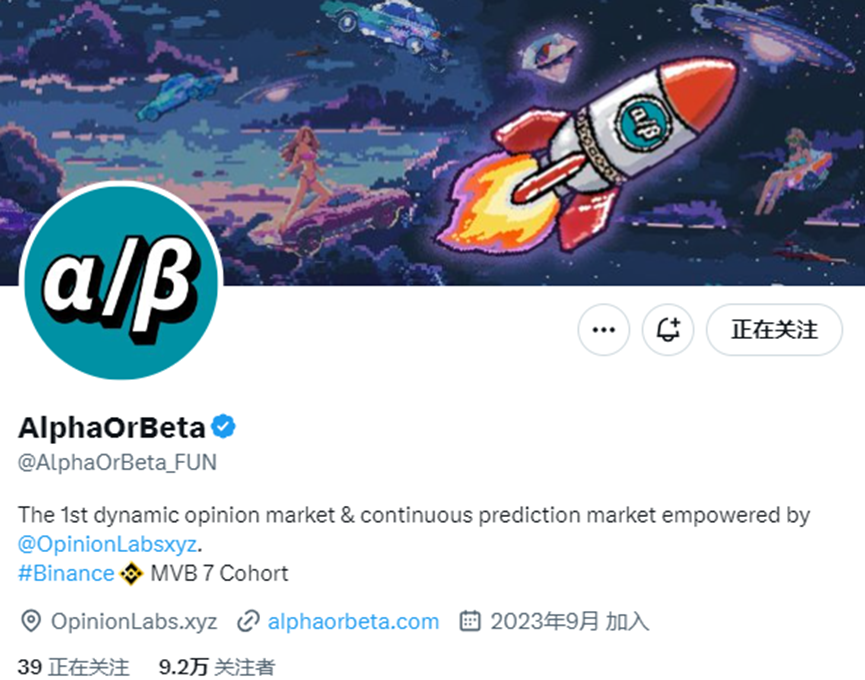Open the @OpinionLabsxyz mention link

click(108, 544)
